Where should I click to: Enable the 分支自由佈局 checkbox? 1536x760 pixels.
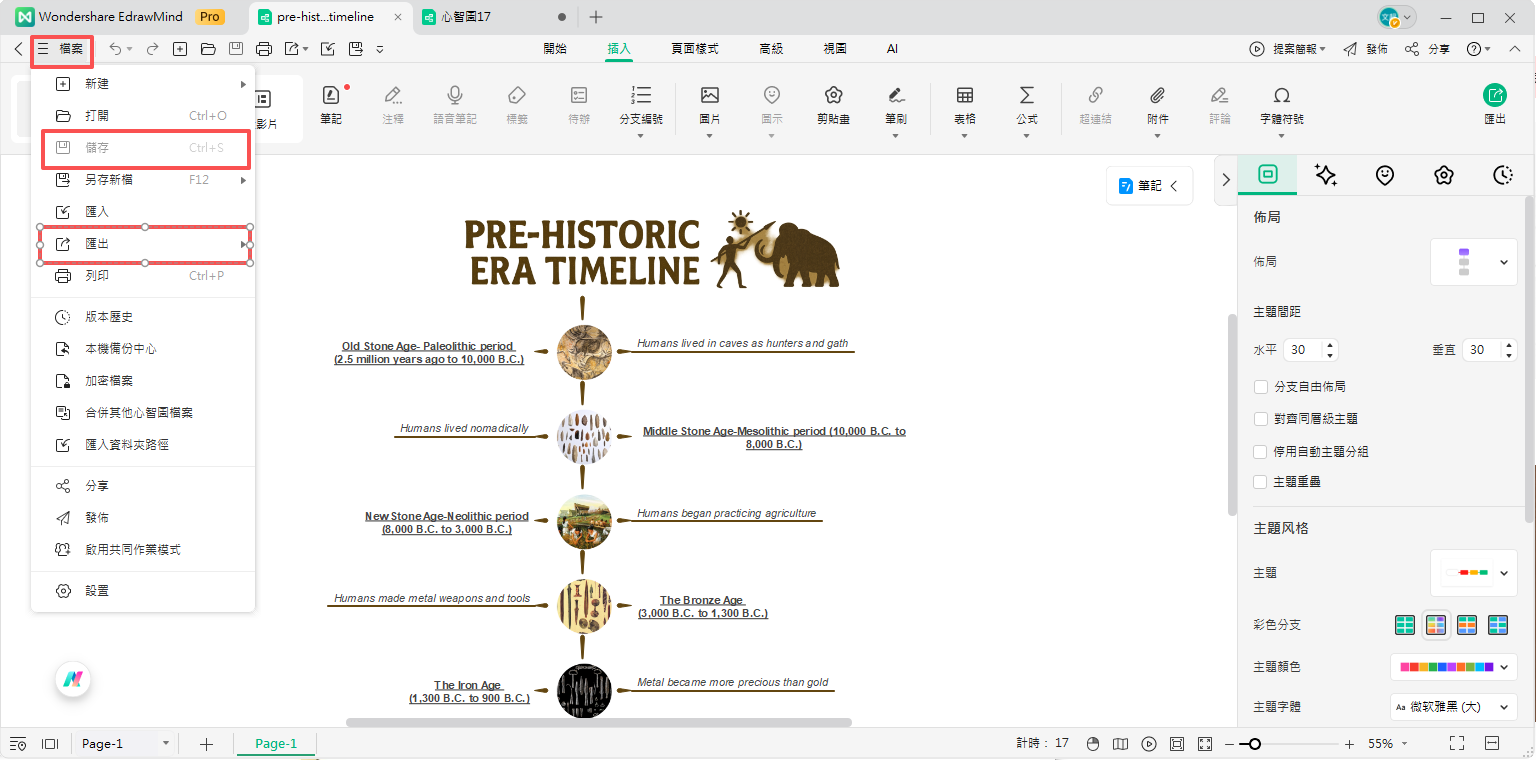[1261, 387]
